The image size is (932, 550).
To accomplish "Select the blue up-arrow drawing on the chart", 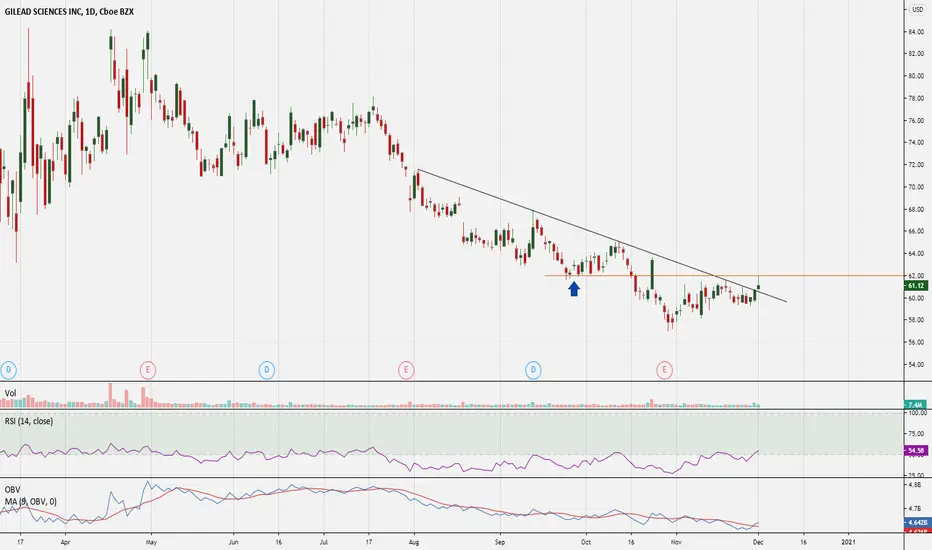I will 574,288.
